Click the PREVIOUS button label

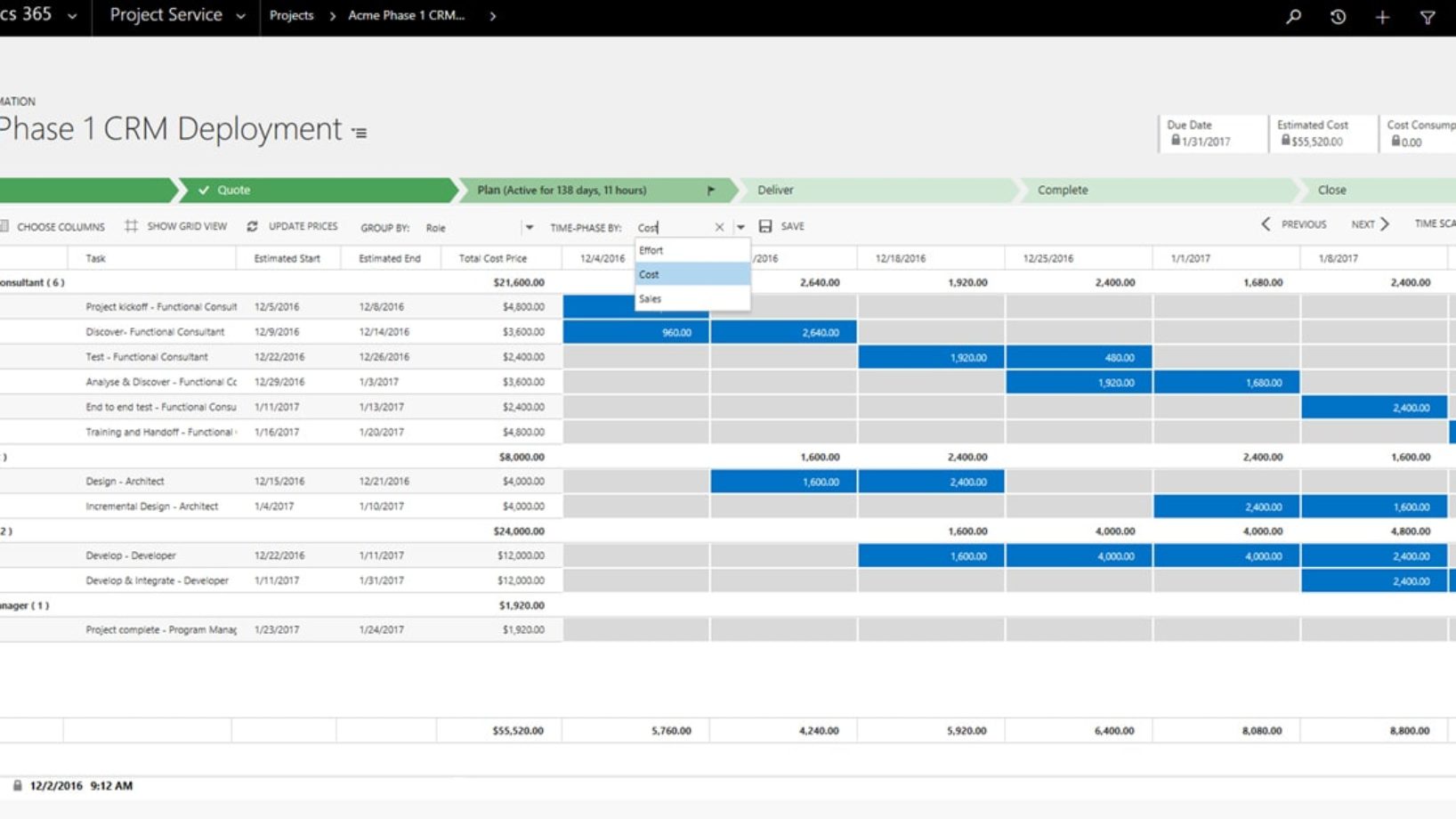pyautogui.click(x=1304, y=224)
